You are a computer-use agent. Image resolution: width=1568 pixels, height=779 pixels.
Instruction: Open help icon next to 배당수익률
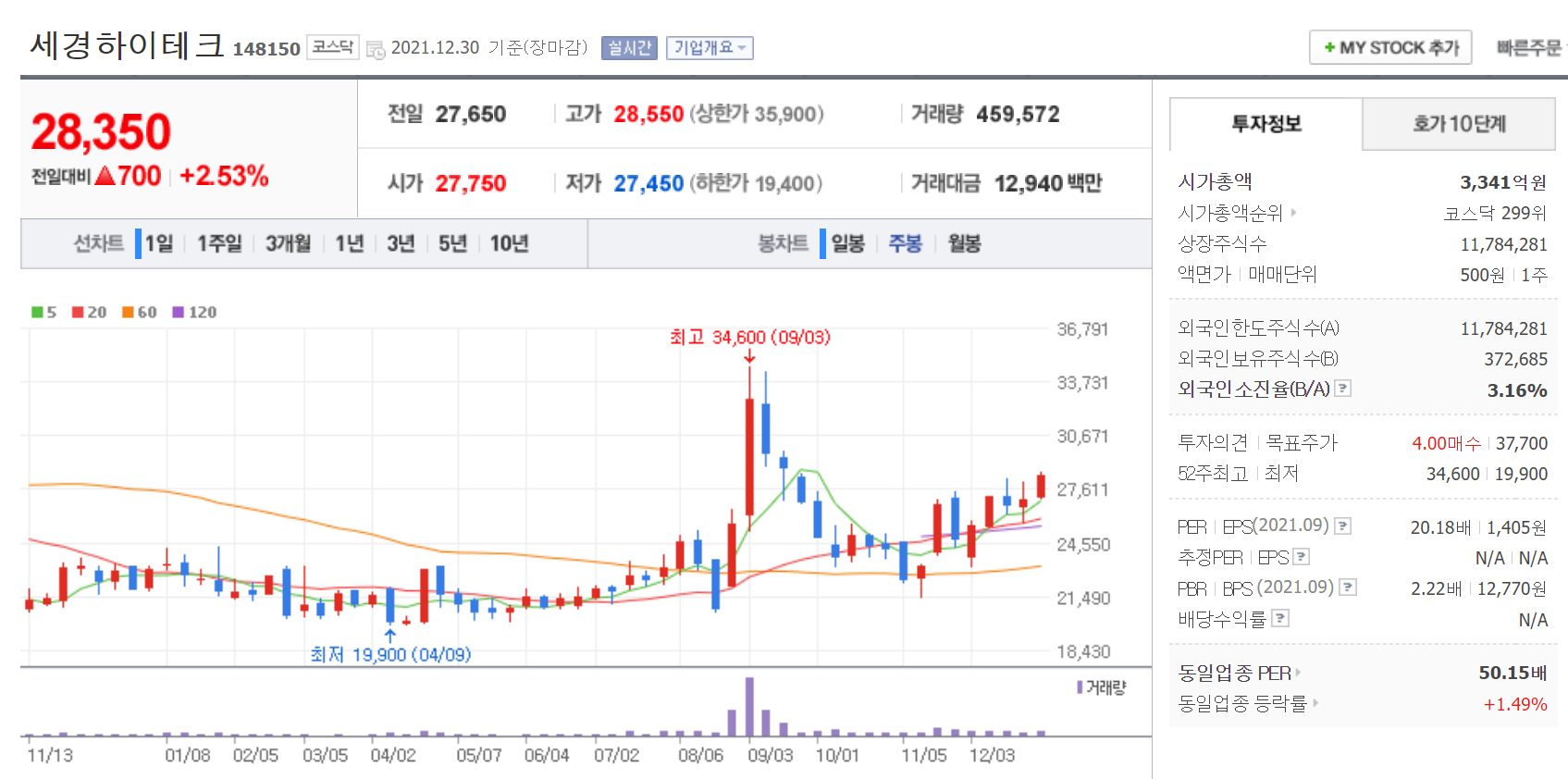(x=1280, y=618)
